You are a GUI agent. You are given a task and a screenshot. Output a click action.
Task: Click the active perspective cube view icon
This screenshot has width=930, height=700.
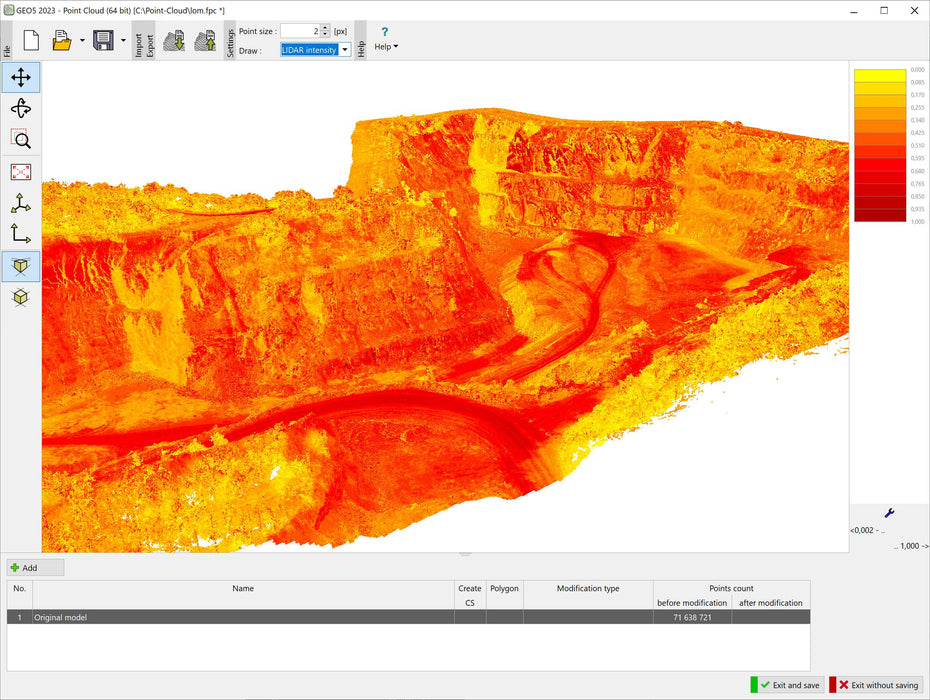21,266
